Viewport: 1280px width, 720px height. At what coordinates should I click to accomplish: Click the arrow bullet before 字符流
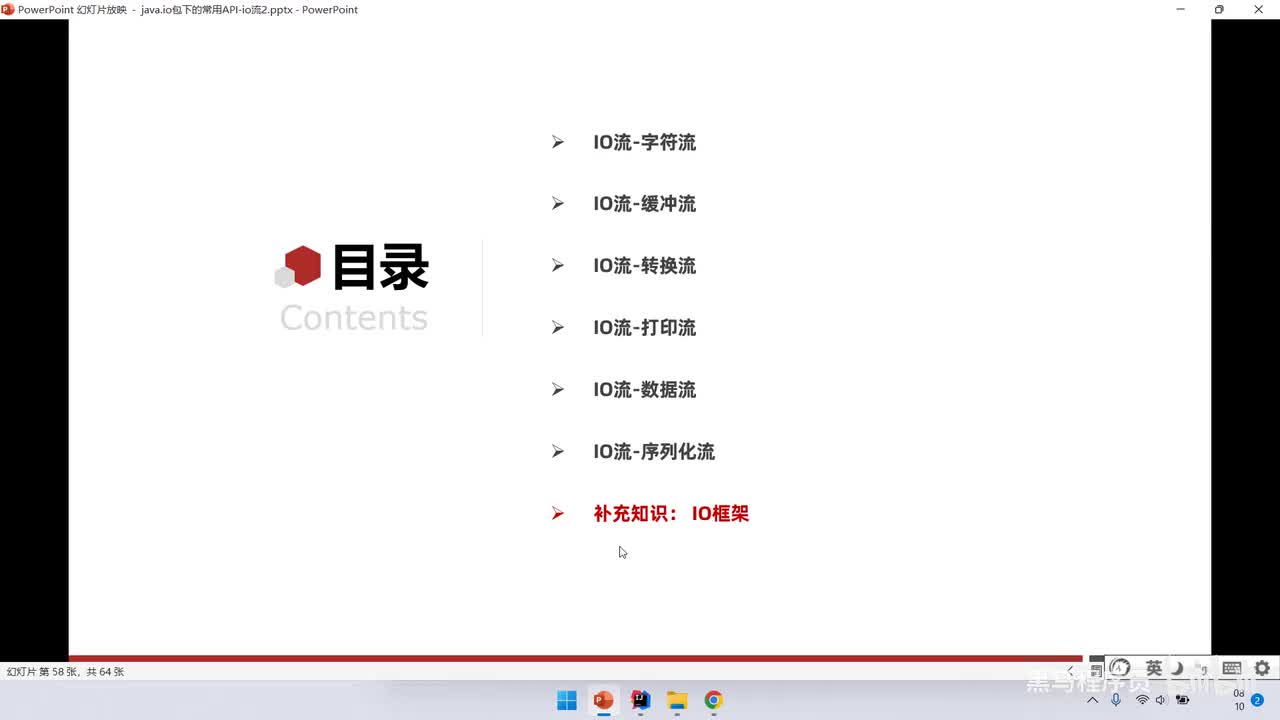(x=558, y=142)
